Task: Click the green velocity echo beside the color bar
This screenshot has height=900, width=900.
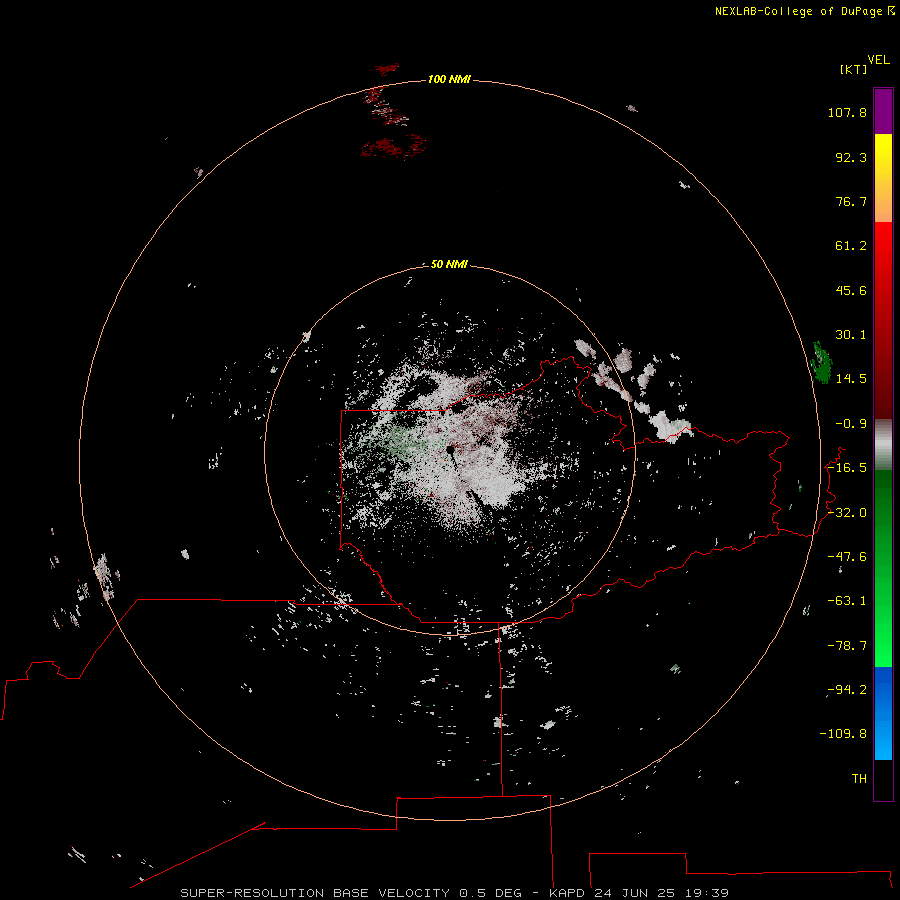Action: (x=822, y=363)
